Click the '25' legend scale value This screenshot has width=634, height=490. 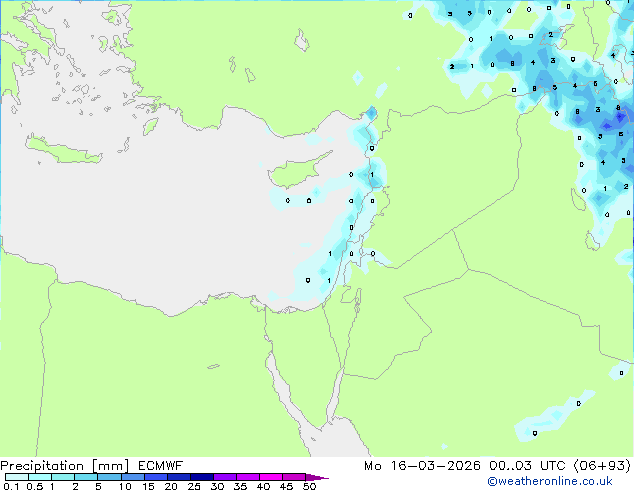coord(194,486)
